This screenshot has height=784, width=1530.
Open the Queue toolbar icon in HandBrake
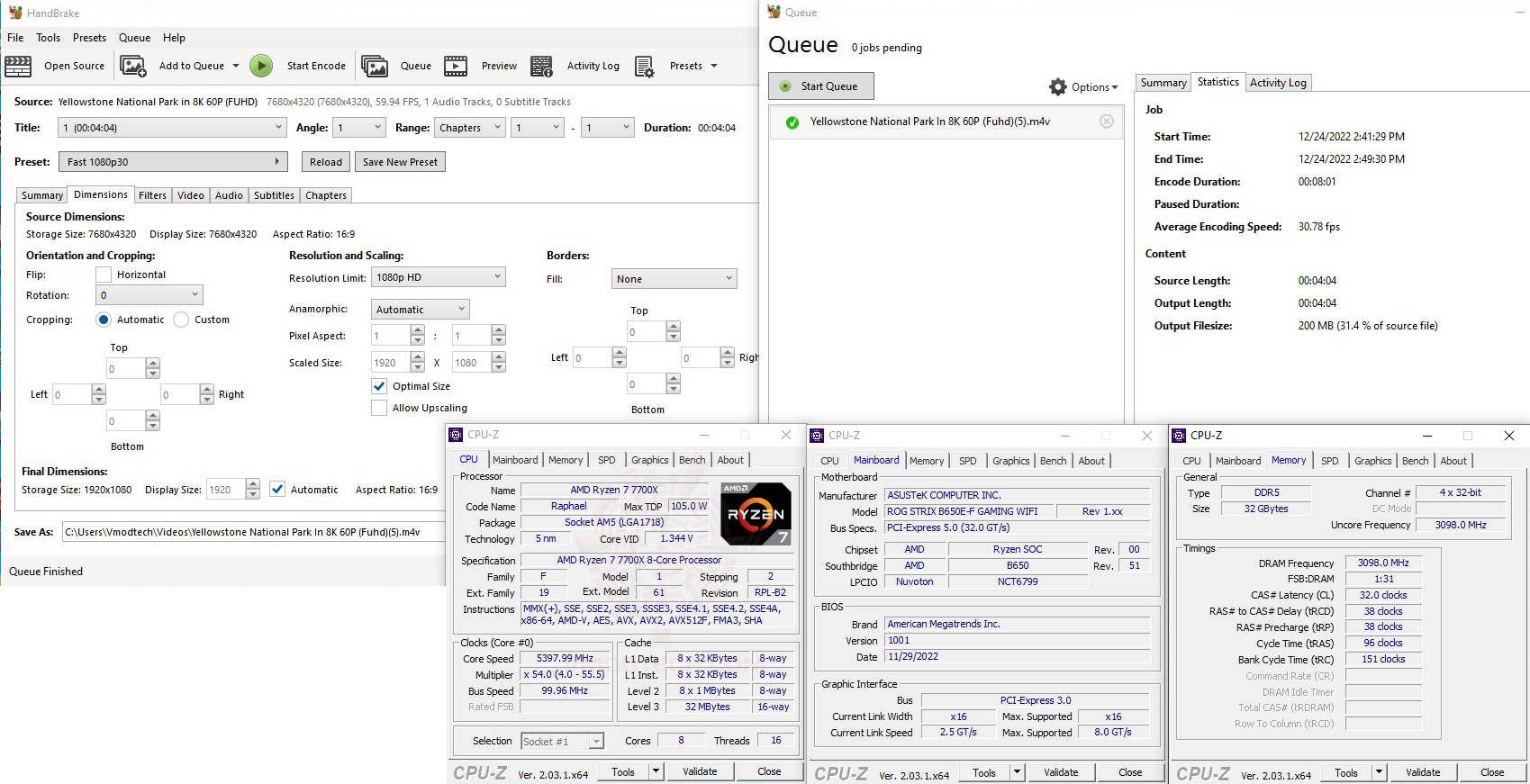[375, 66]
